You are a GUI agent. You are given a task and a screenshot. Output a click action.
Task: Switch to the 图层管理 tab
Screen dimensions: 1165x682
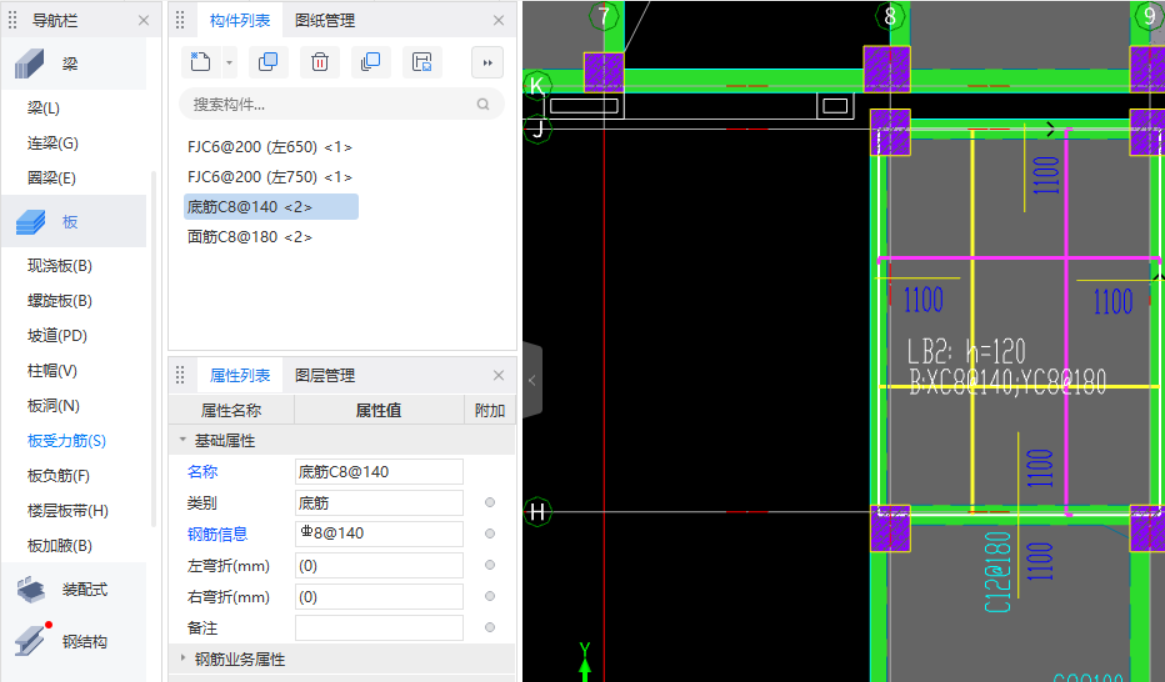[325, 376]
